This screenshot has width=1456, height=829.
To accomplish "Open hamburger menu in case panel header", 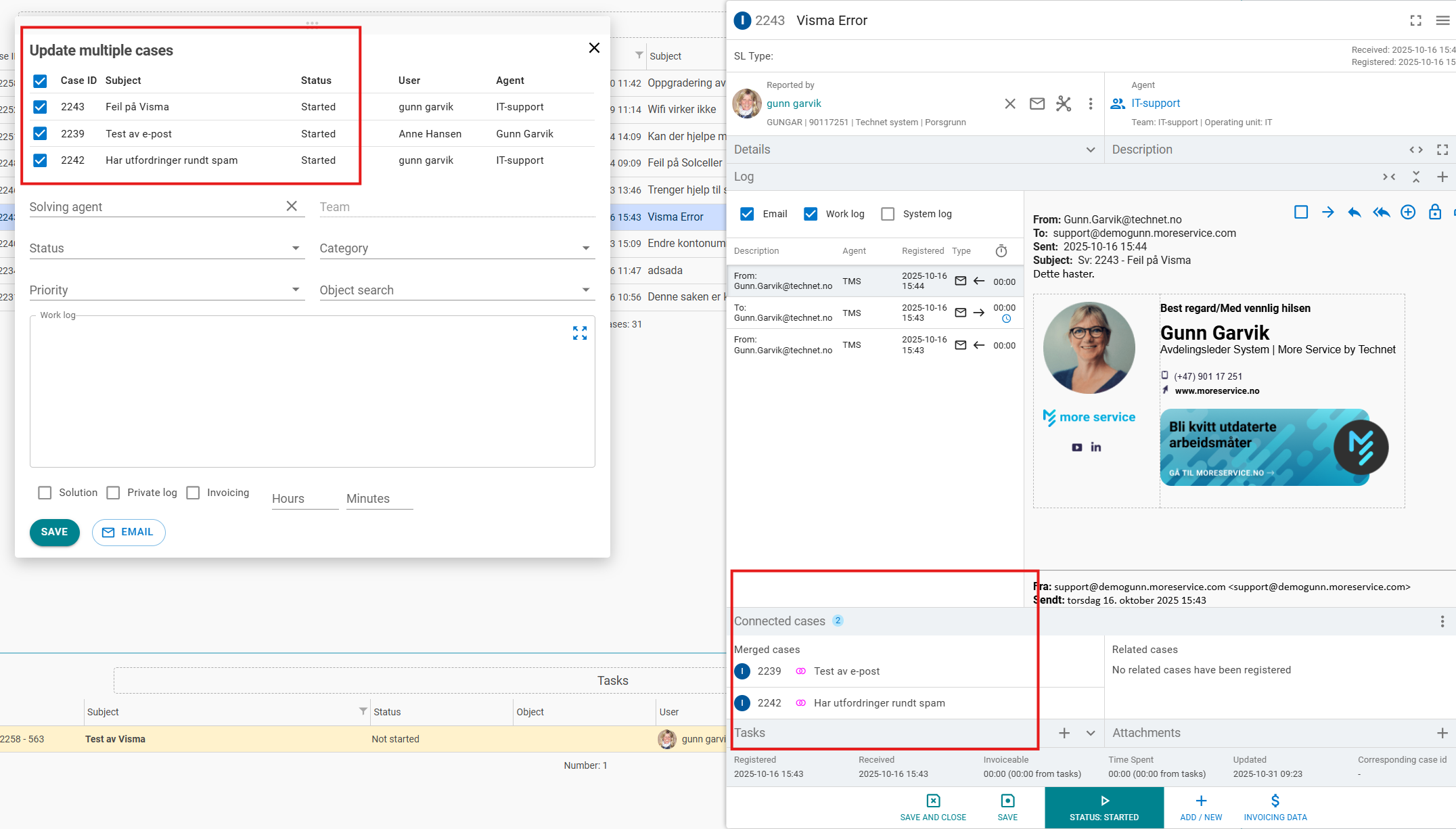I will [1442, 21].
